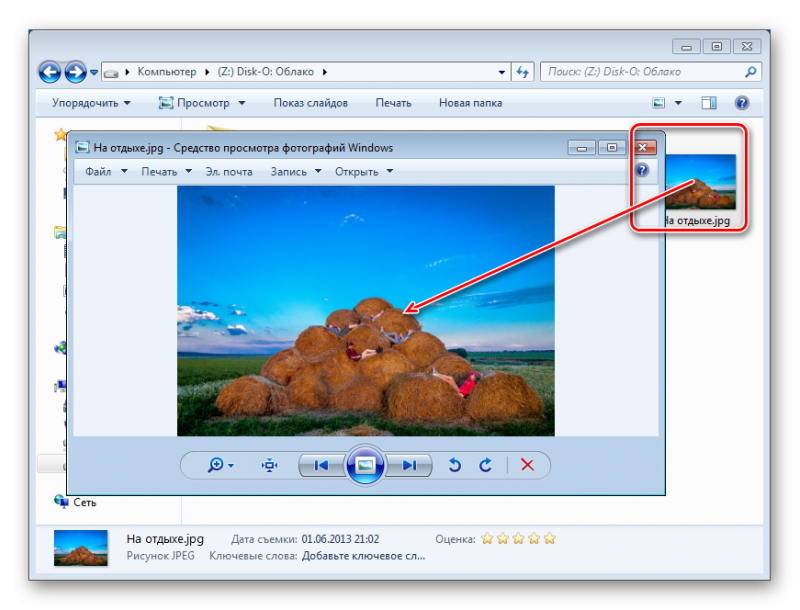Click drive icon in address bar

tap(111, 73)
